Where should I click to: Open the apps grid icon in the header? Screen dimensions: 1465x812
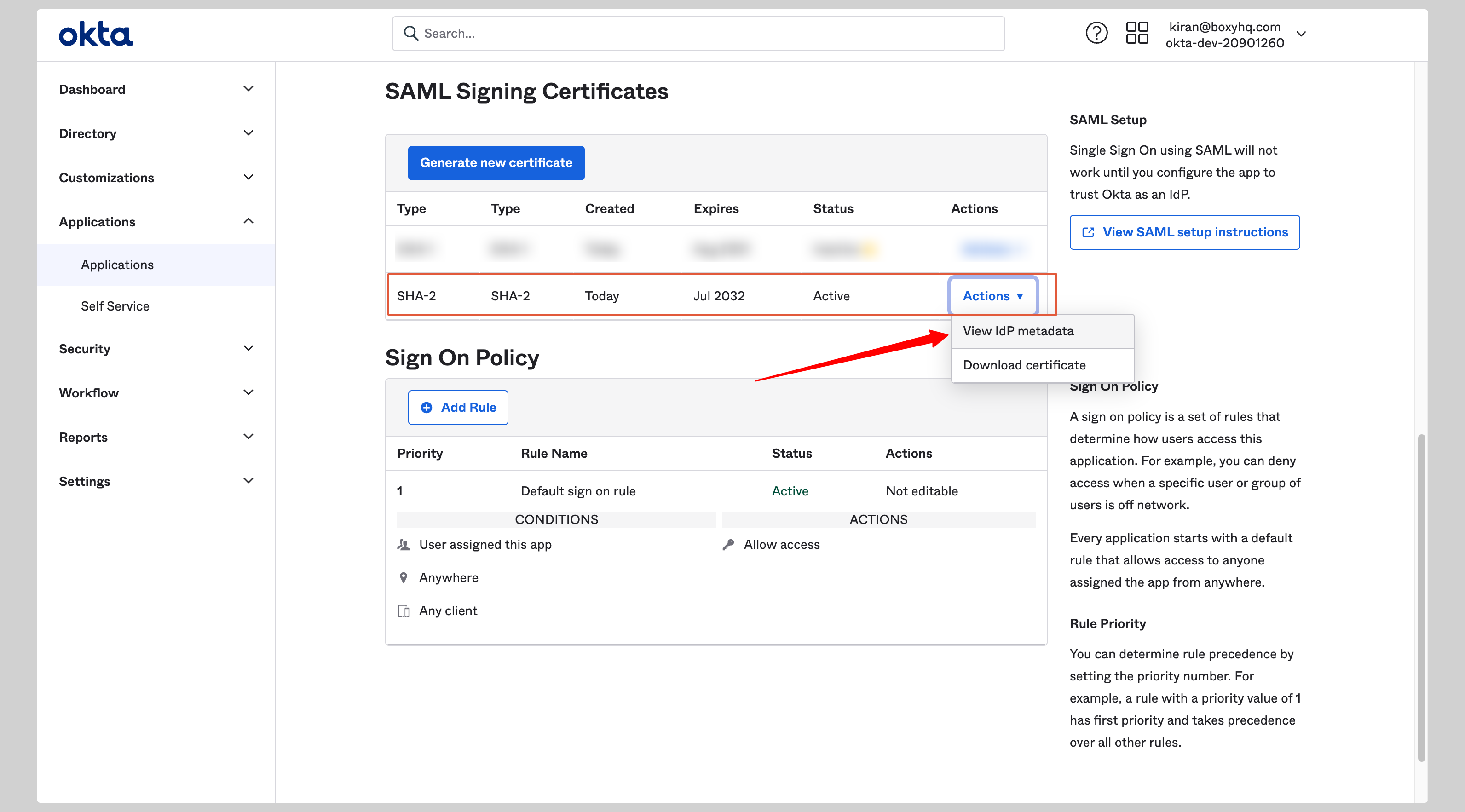point(1137,33)
